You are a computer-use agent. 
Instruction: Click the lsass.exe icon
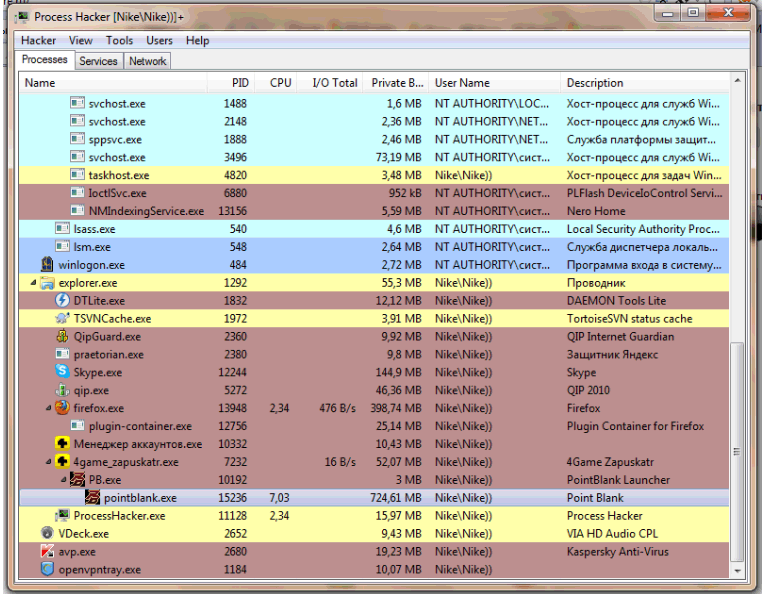62,228
